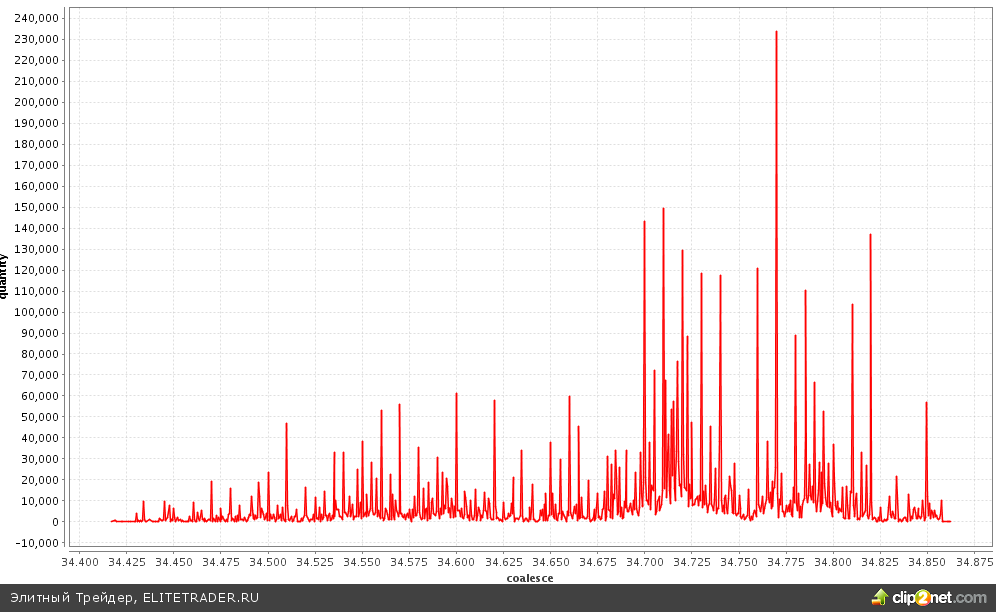This screenshot has width=996, height=612.
Task: Click the x-axis label 34.700
Action: pyautogui.click(x=645, y=562)
